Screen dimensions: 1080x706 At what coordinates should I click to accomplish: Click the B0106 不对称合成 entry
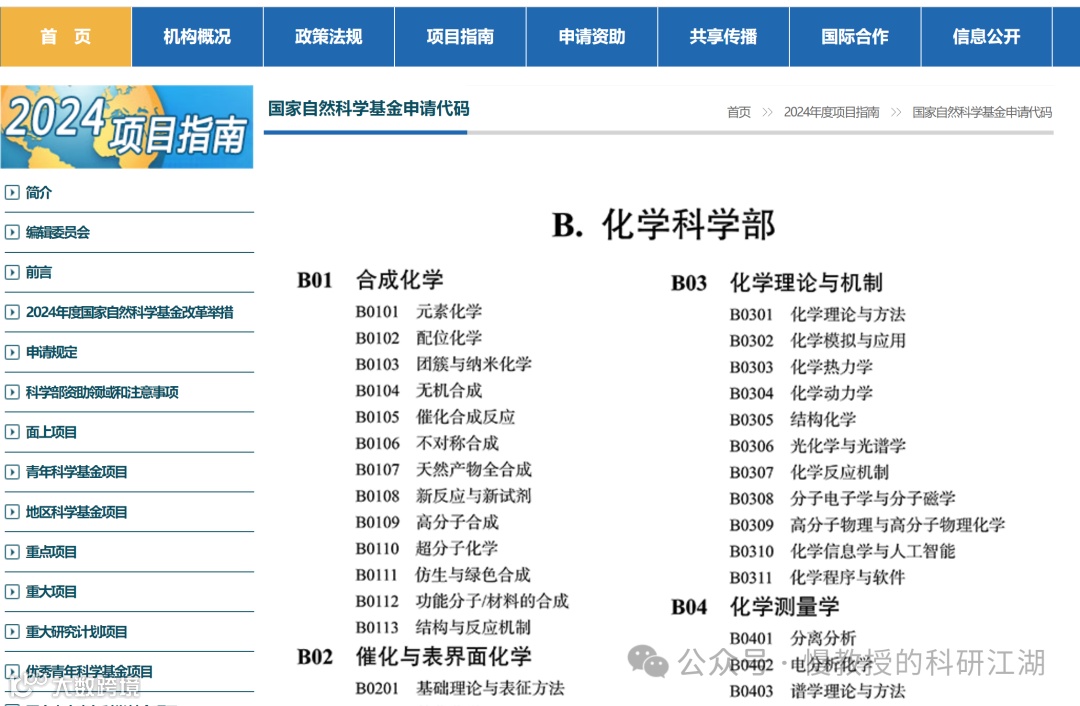click(x=427, y=443)
